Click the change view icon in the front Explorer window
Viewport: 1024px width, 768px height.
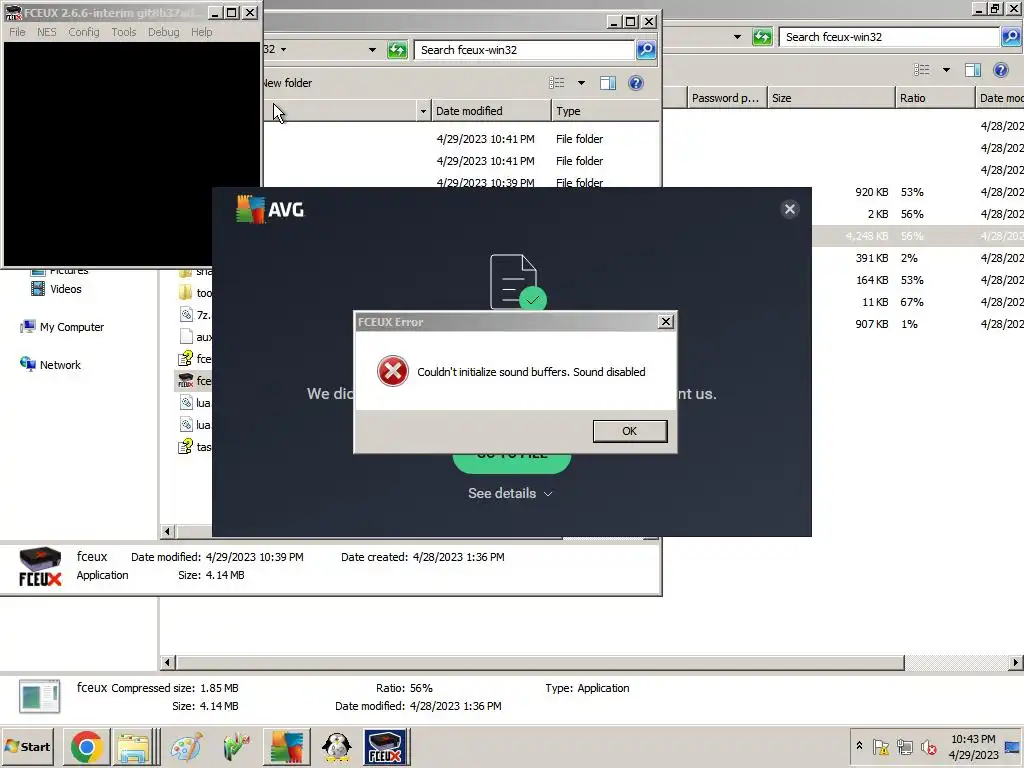(x=556, y=83)
